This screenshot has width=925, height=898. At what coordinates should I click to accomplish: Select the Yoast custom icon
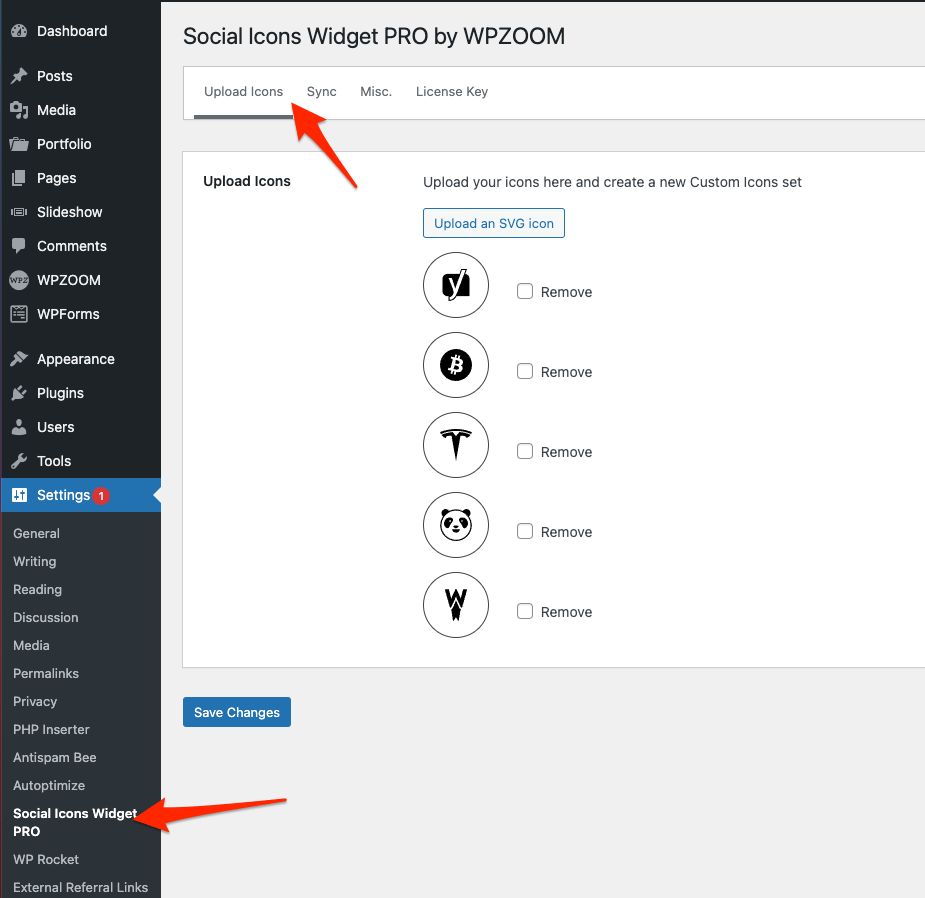coord(456,285)
